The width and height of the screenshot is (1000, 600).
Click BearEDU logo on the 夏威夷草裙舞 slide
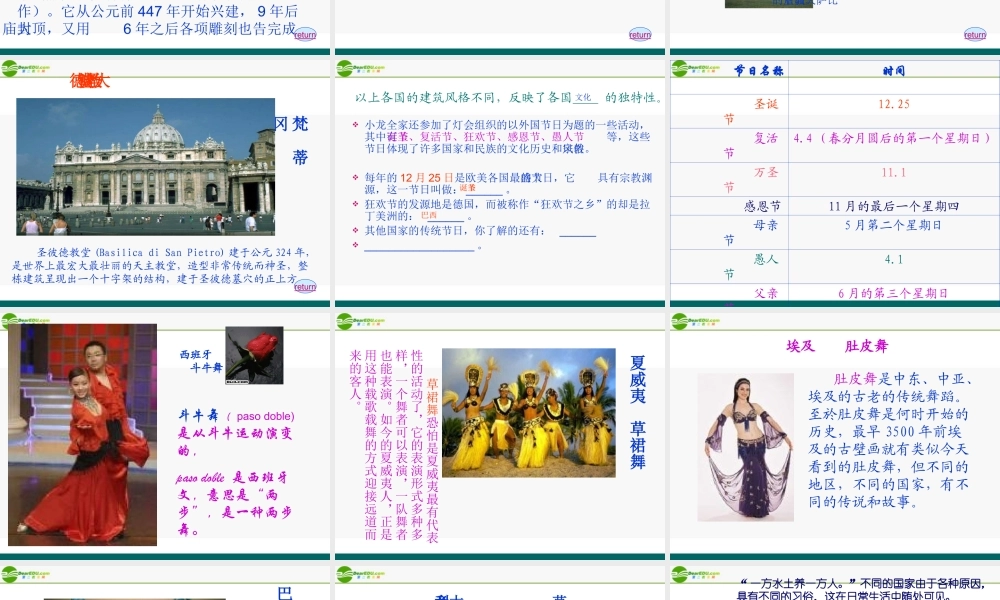tap(361, 321)
